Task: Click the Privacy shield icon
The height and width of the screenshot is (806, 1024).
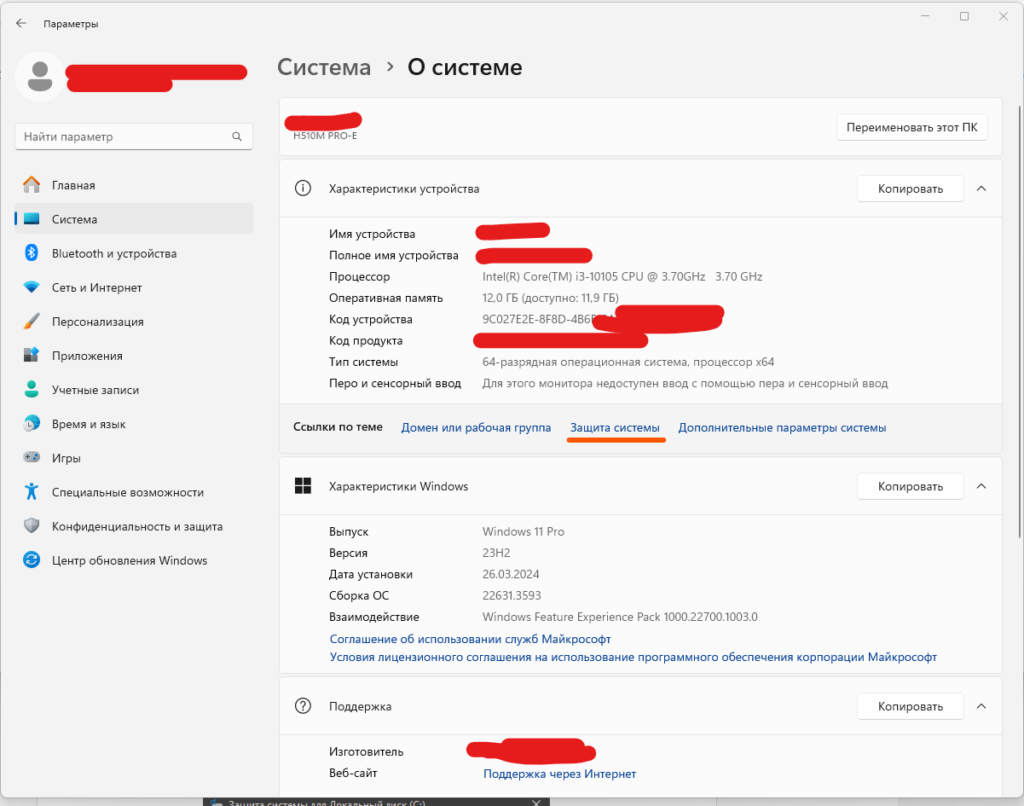Action: pyautogui.click(x=31, y=525)
